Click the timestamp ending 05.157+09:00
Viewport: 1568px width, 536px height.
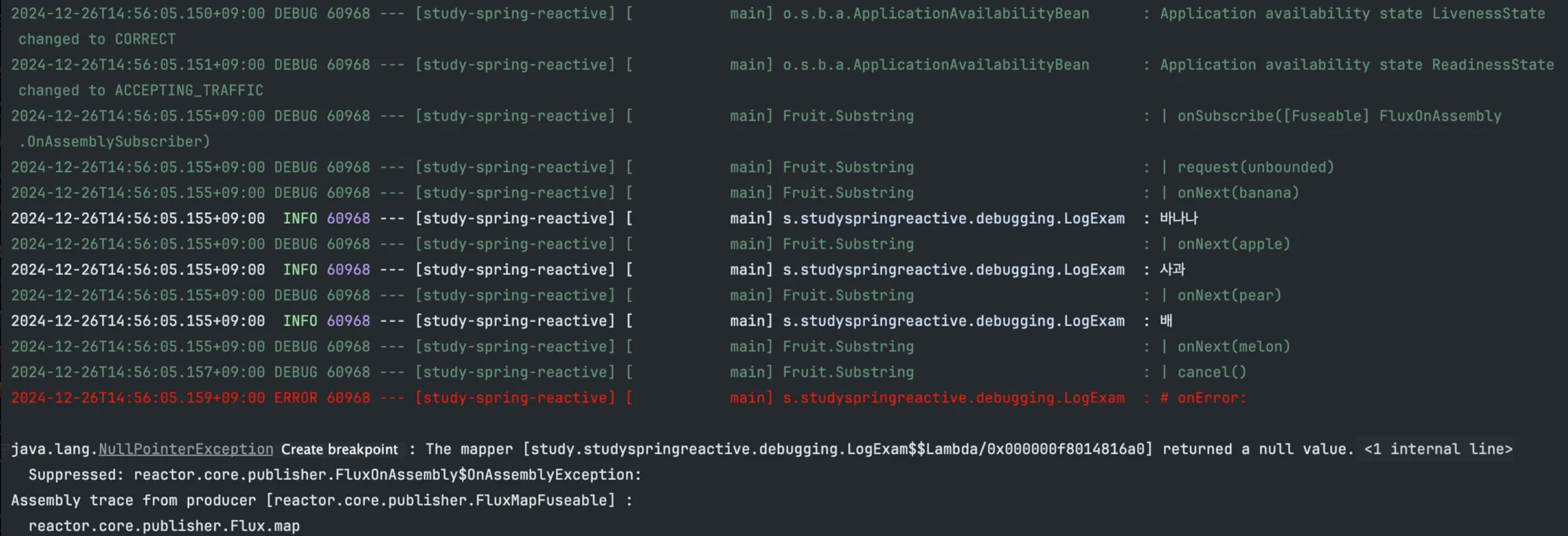pyautogui.click(x=138, y=372)
